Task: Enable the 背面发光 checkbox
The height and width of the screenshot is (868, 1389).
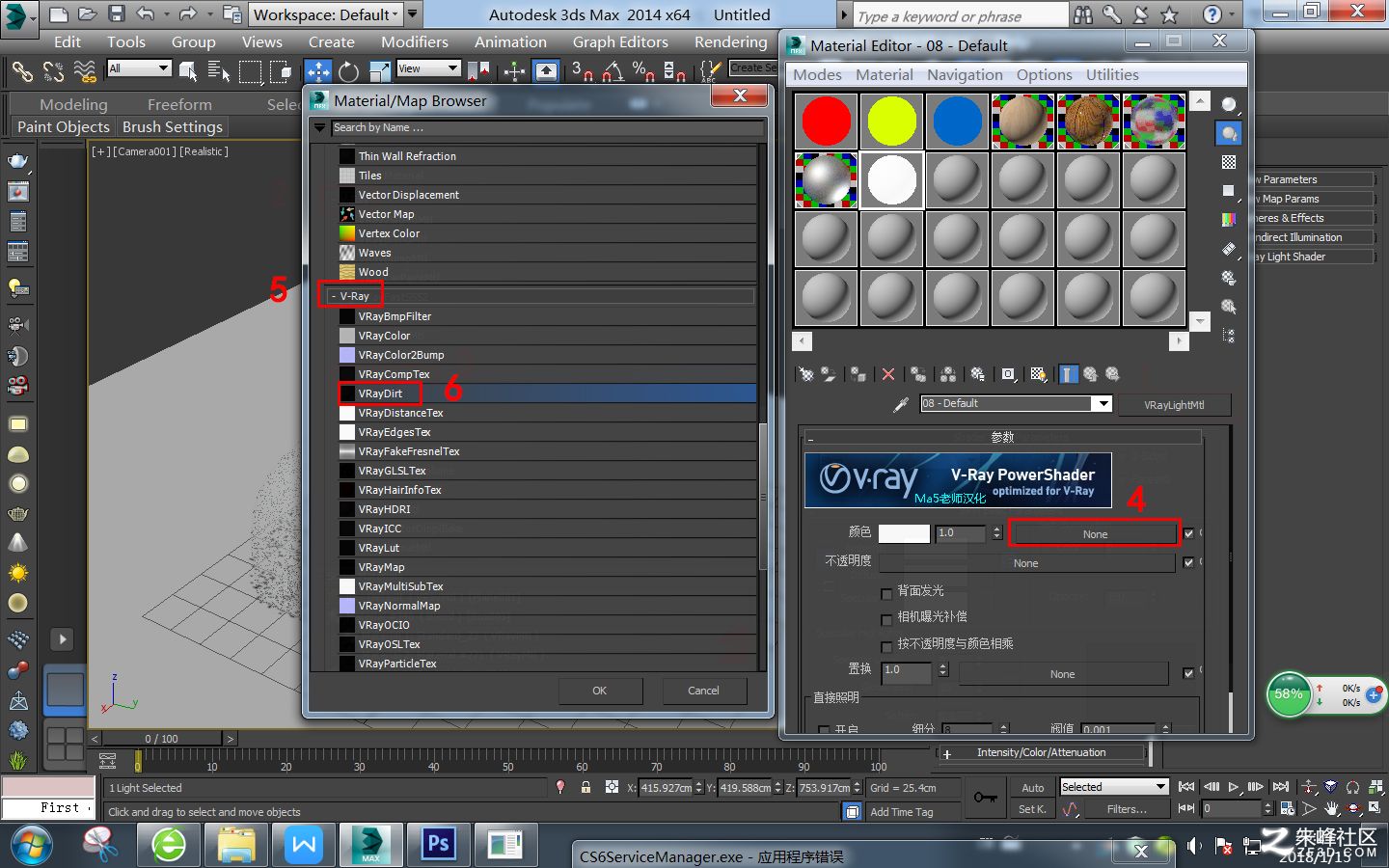Action: (x=886, y=592)
